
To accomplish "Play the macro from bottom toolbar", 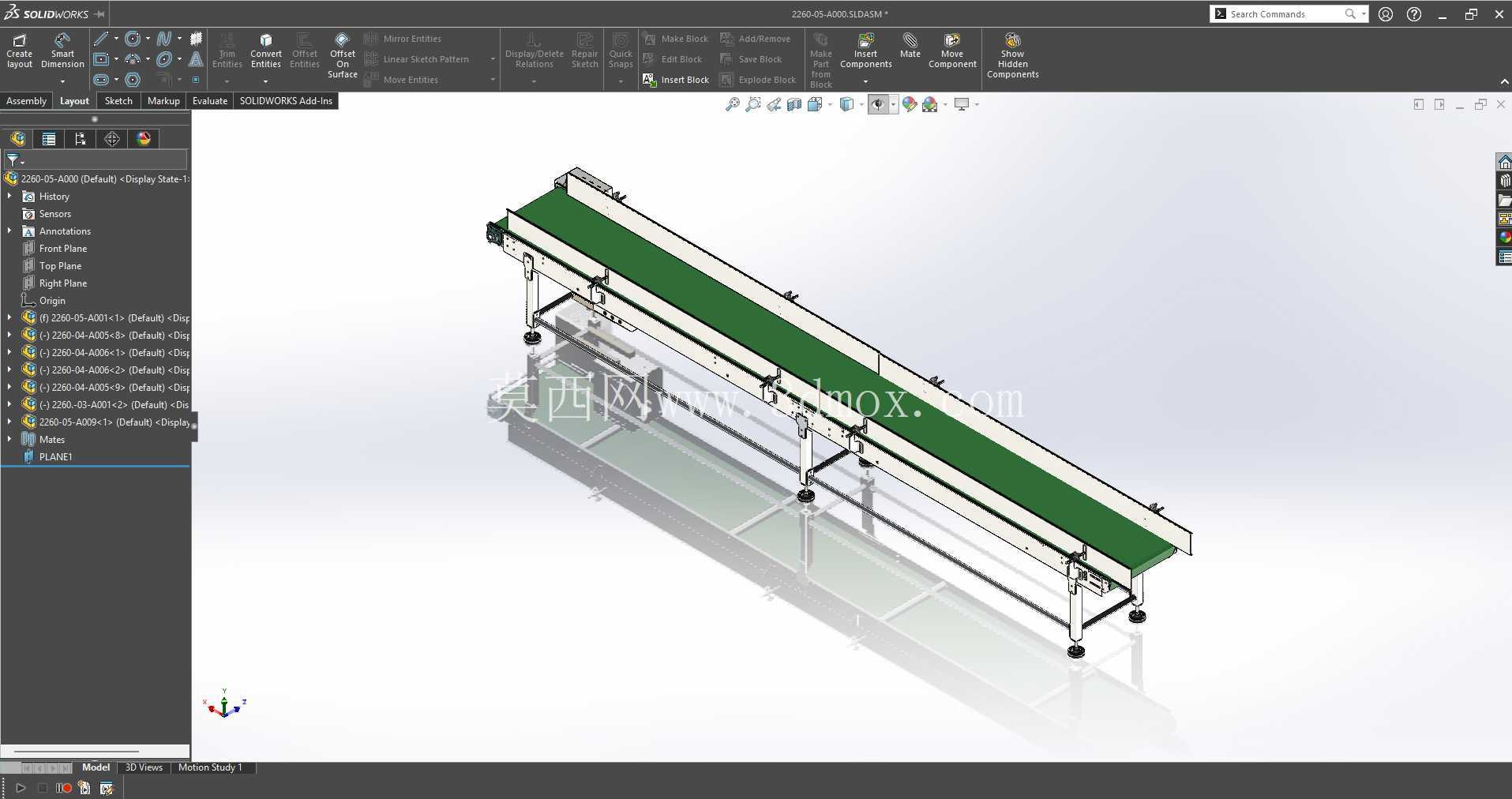I will pyautogui.click(x=21, y=788).
